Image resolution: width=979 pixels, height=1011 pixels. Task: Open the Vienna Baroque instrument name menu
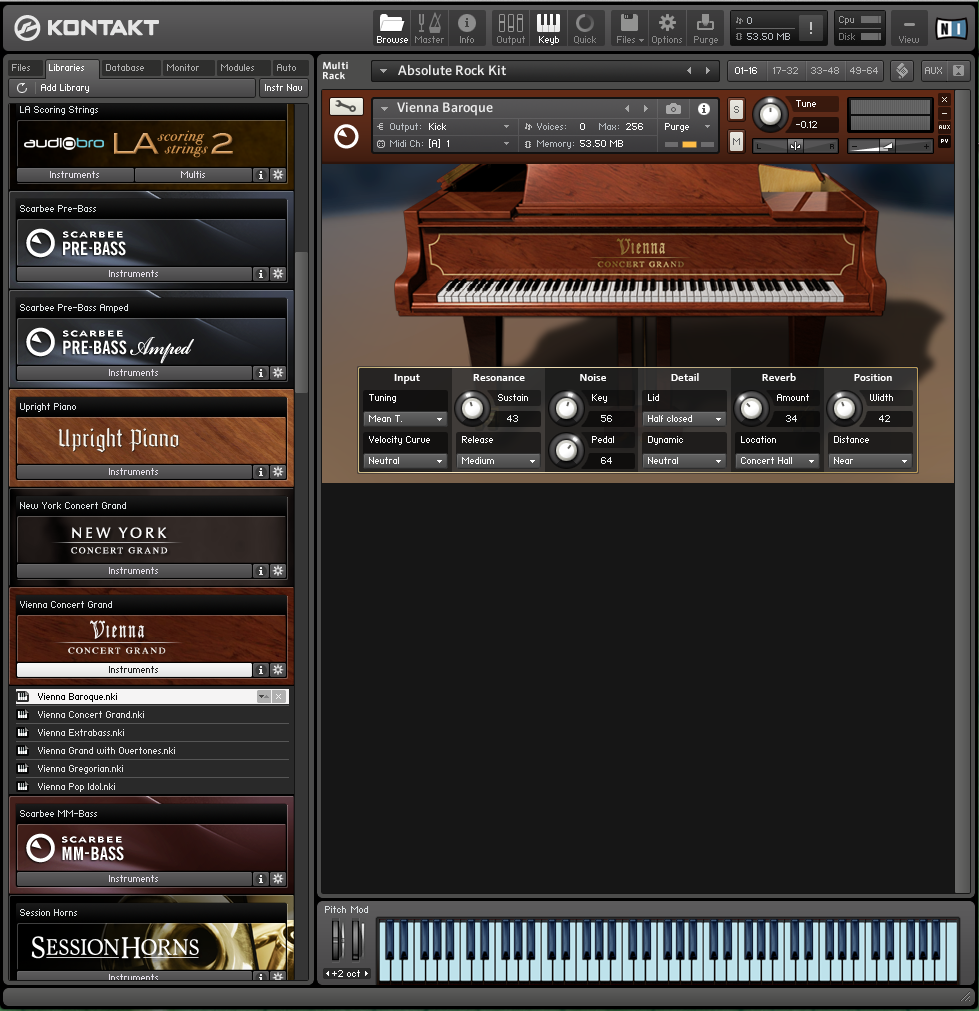click(384, 108)
